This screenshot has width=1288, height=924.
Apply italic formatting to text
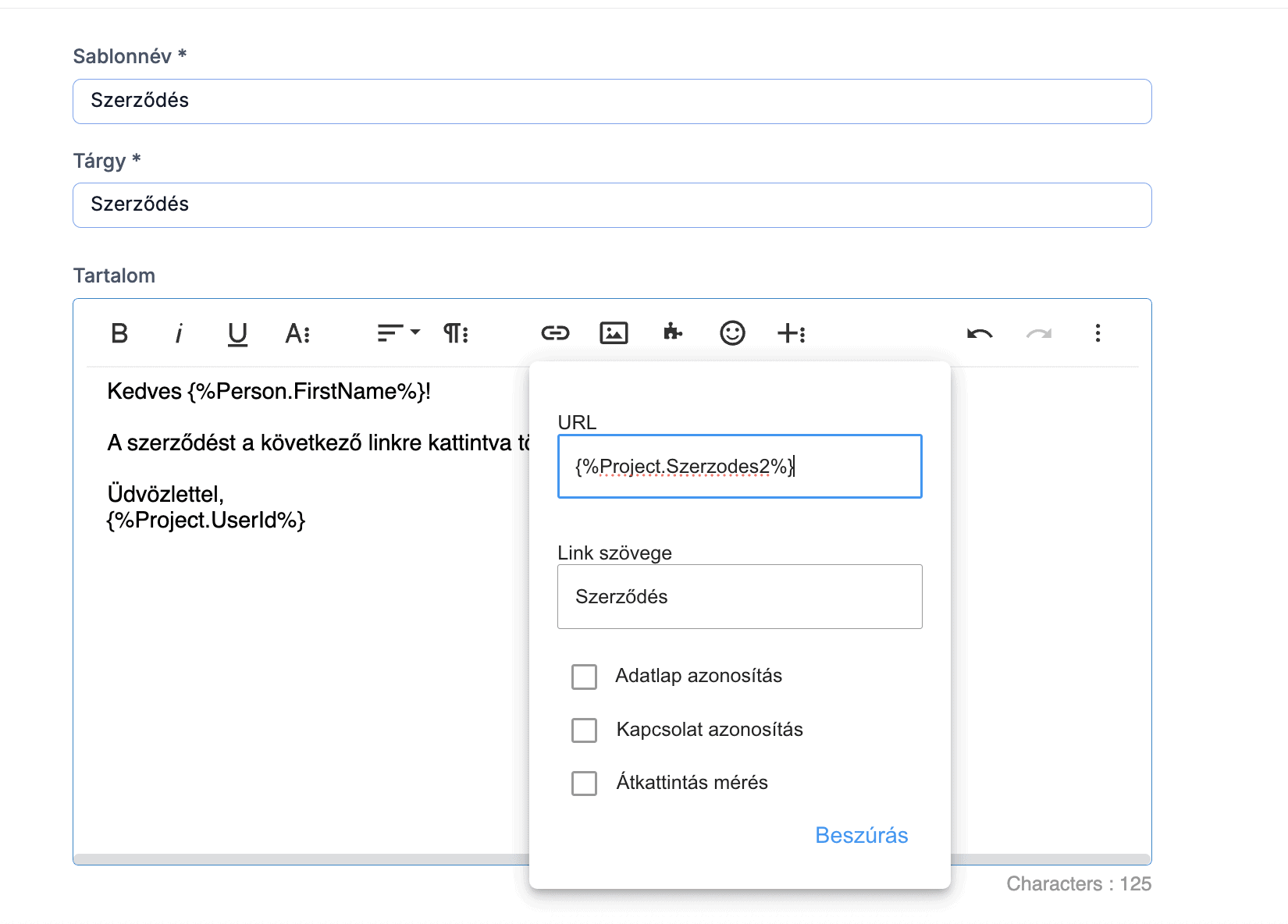pos(179,333)
